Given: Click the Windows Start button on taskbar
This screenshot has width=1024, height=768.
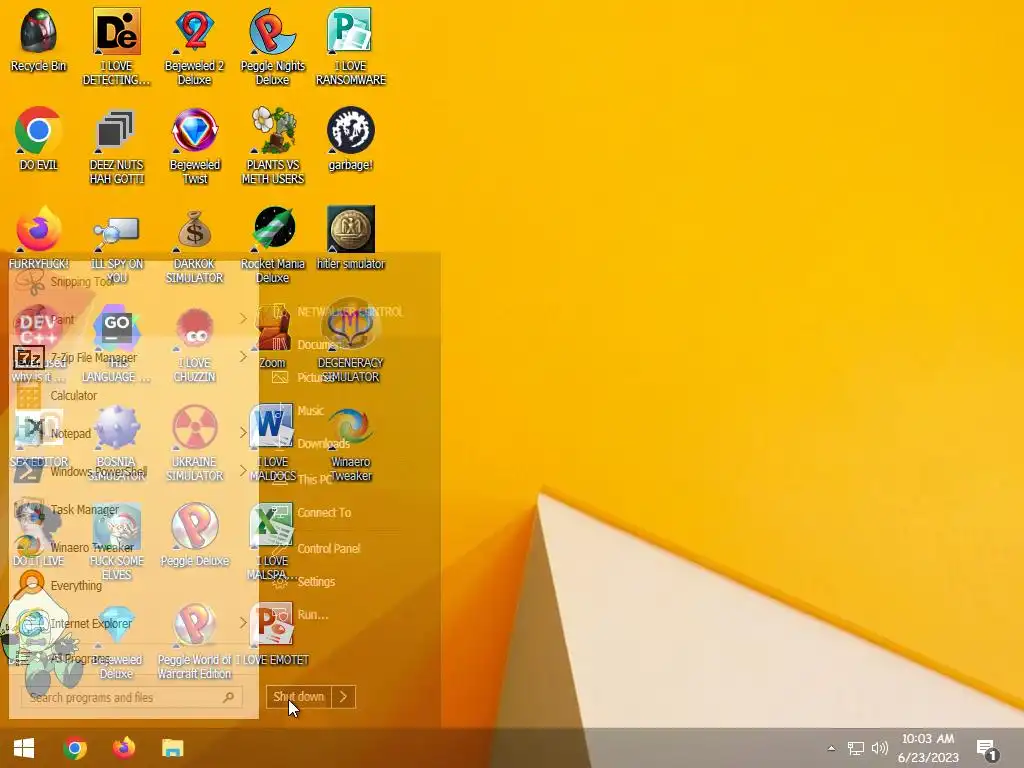Looking at the screenshot, I should click(24, 748).
